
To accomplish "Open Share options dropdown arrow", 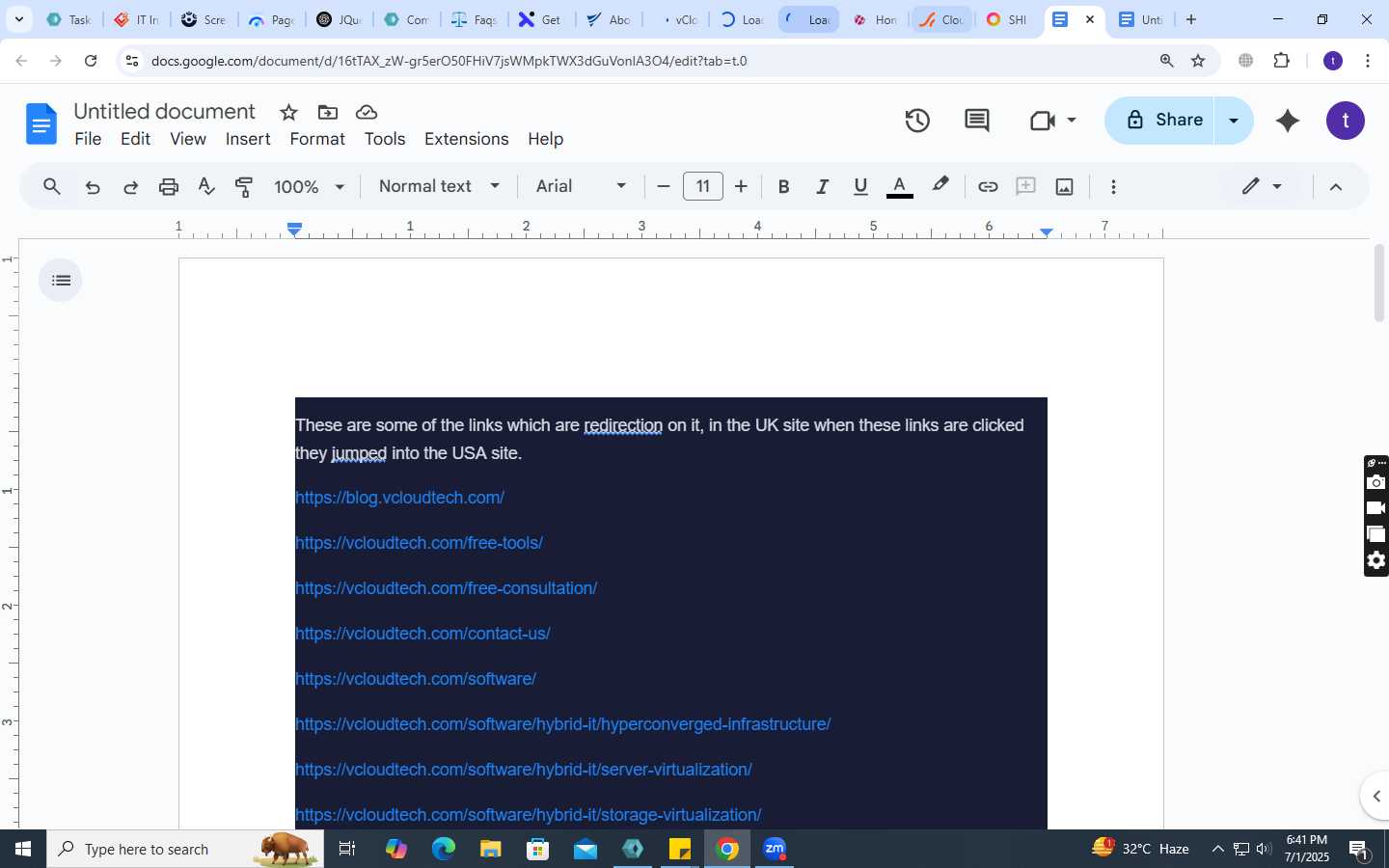I will 1233,121.
